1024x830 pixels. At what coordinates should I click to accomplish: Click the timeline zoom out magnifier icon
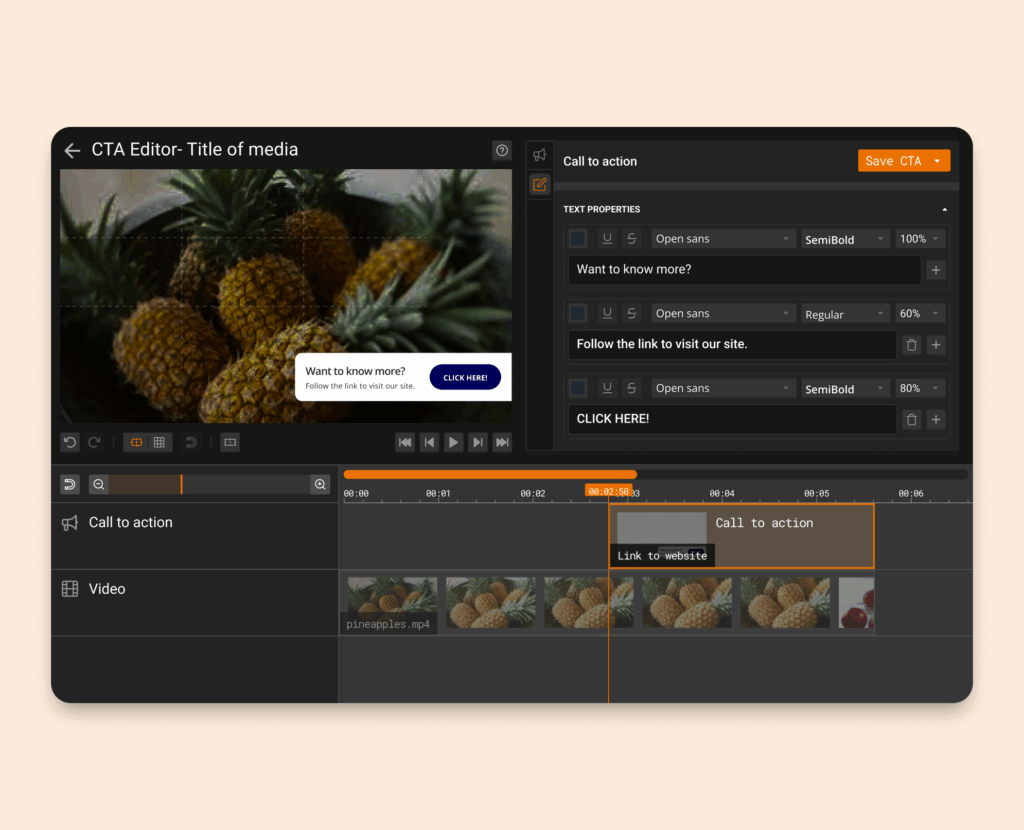[98, 483]
